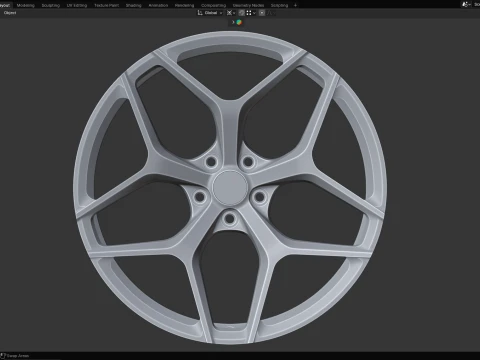This screenshot has width=480, height=360.
Task: Click the center cap of the wheel model
Action: (x=230, y=188)
